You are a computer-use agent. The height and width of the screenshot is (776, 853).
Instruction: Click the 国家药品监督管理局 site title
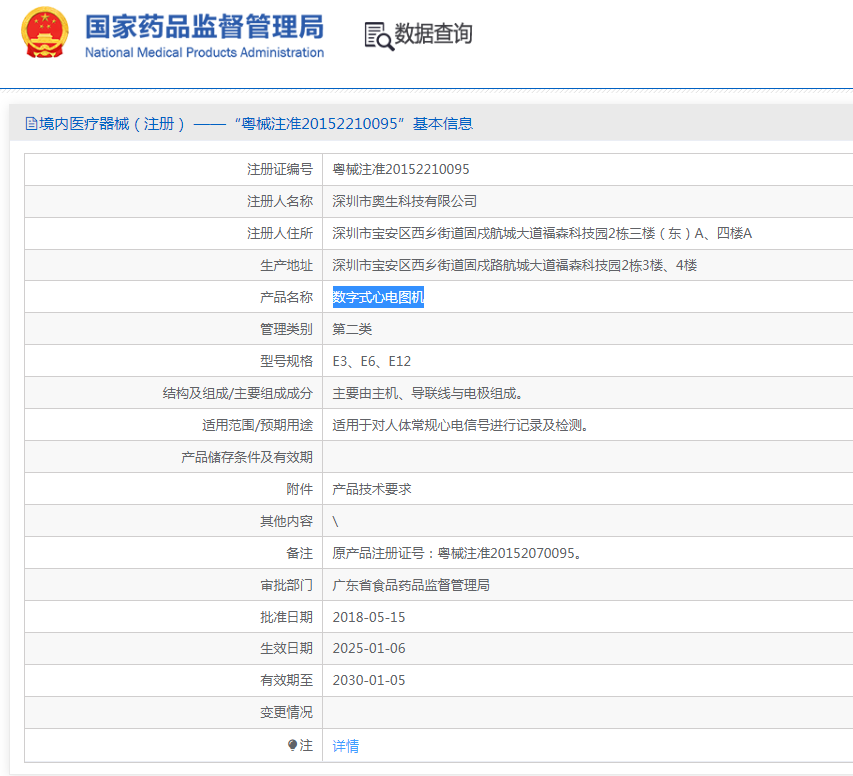(x=204, y=27)
